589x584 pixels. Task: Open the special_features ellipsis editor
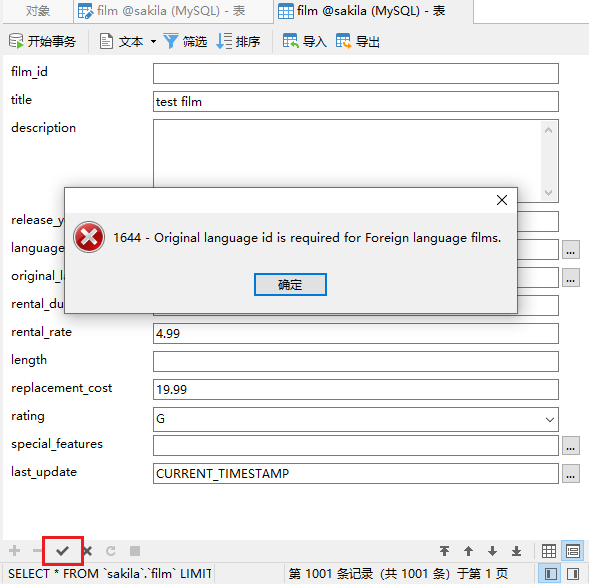point(571,446)
